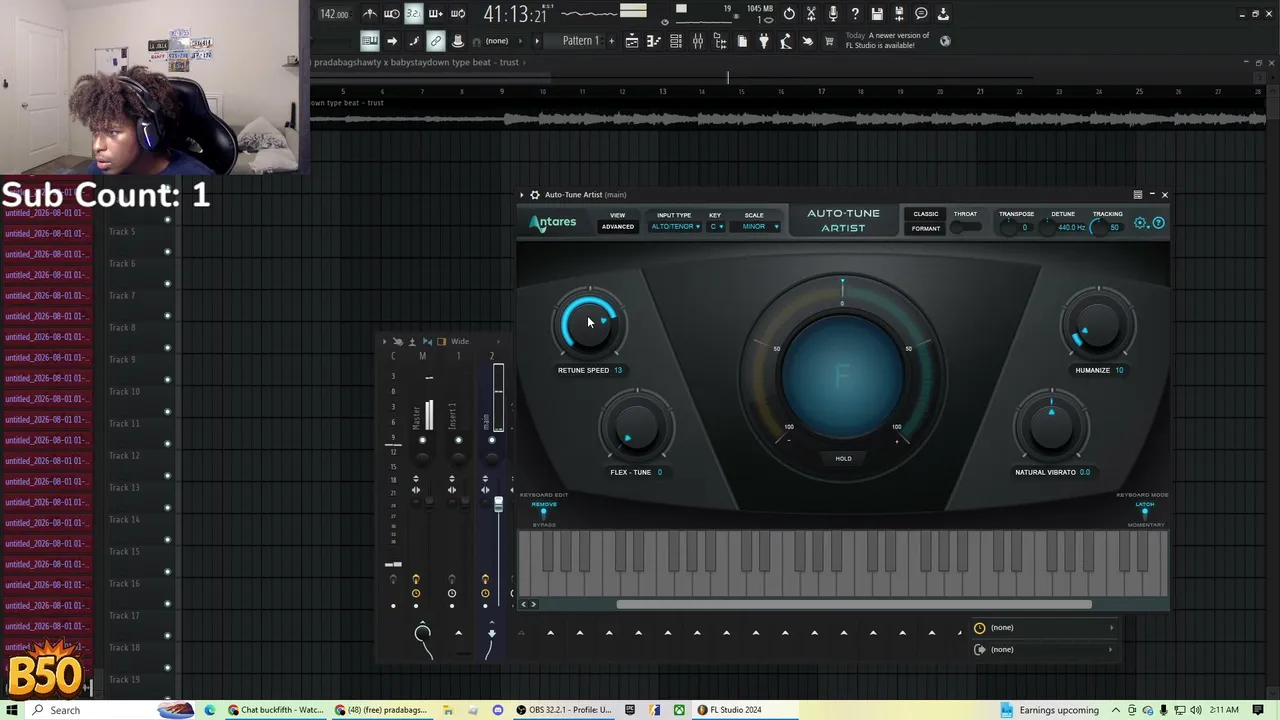Toggle the metronome icon in FL Studio toolbar

370,14
